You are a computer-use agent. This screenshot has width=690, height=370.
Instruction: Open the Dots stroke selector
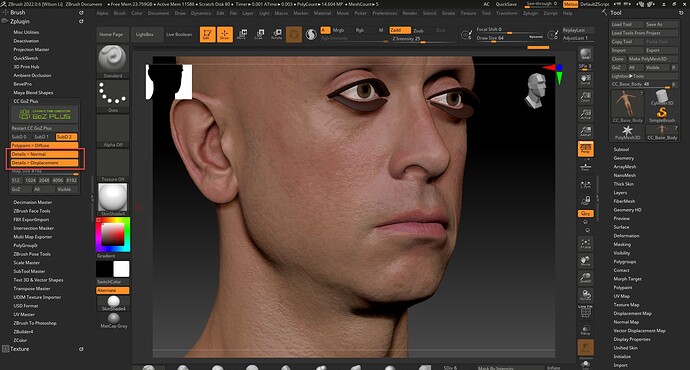click(113, 95)
